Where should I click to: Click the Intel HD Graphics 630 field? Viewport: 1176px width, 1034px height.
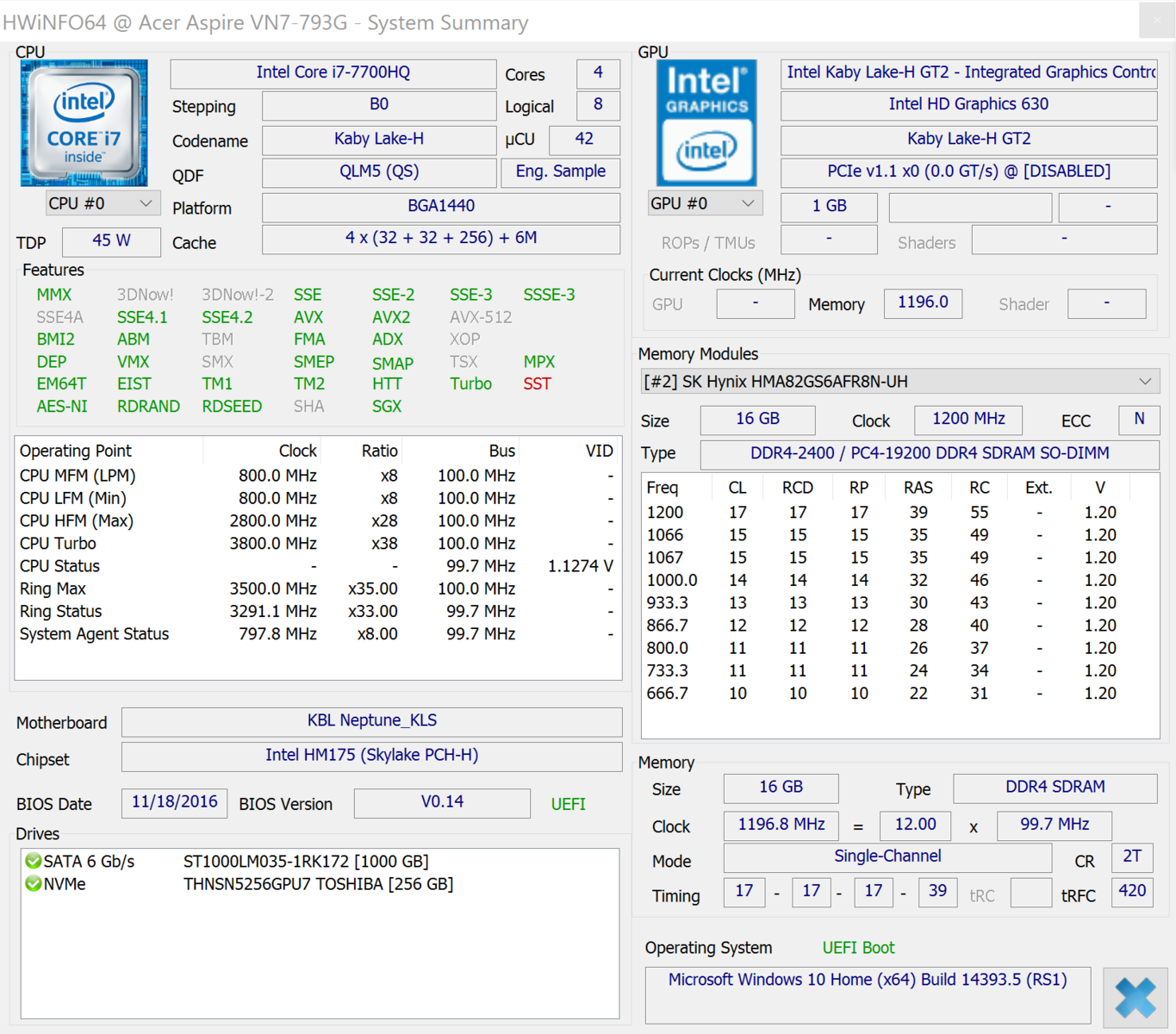(969, 105)
